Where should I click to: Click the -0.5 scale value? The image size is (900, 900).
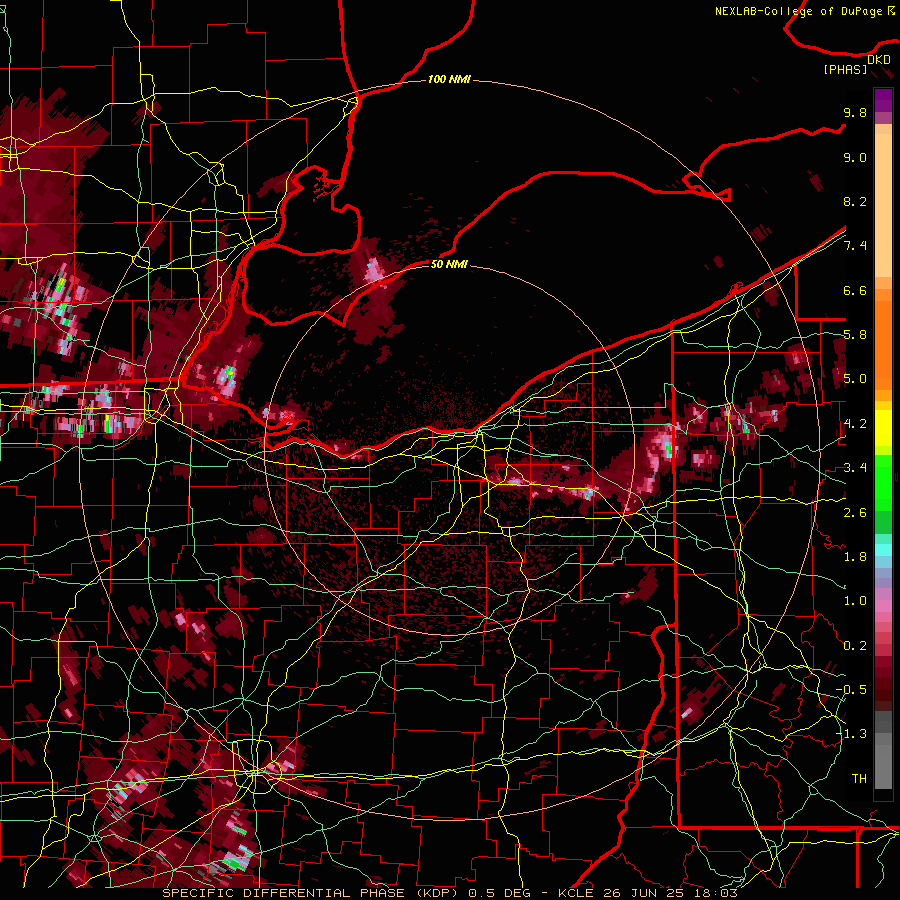[851, 690]
